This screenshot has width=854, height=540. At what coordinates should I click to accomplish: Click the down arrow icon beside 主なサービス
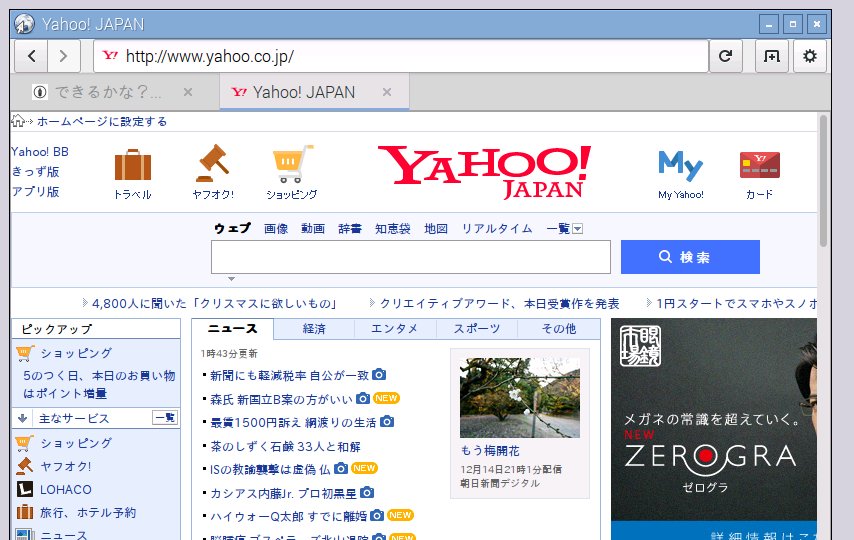pyautogui.click(x=22, y=418)
